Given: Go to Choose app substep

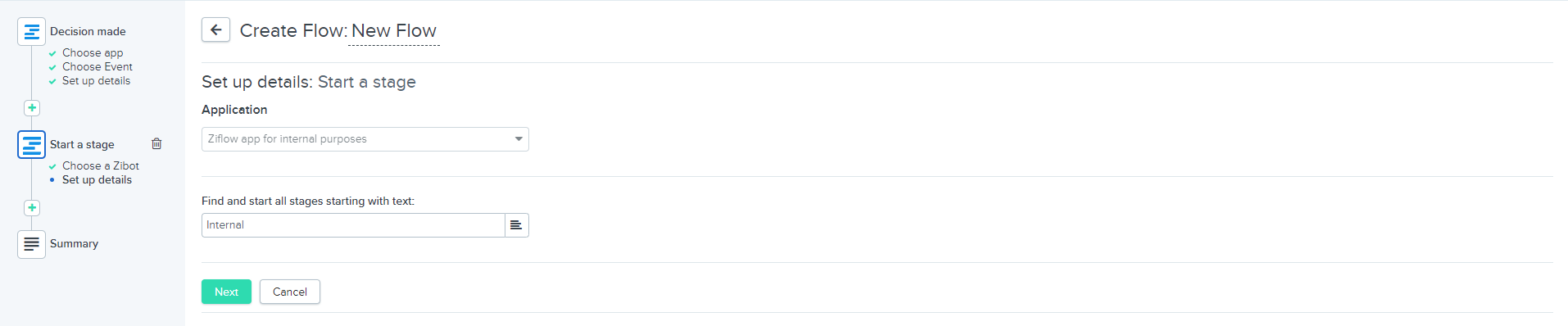Looking at the screenshot, I should (x=93, y=52).
